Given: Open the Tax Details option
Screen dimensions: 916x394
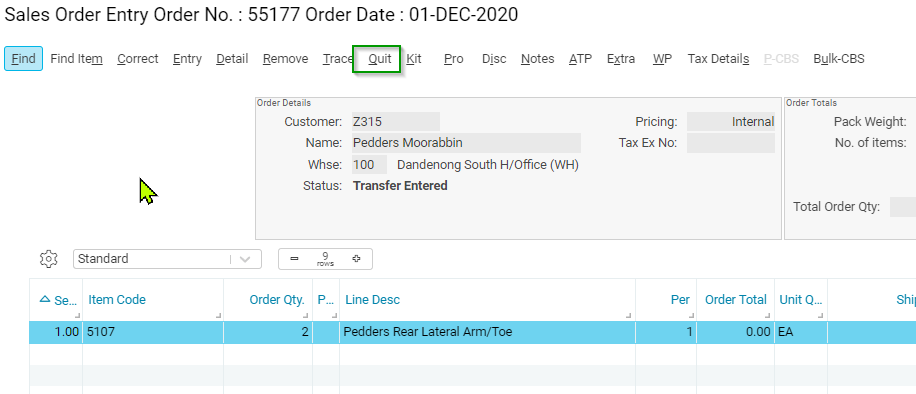Looking at the screenshot, I should coord(719,58).
